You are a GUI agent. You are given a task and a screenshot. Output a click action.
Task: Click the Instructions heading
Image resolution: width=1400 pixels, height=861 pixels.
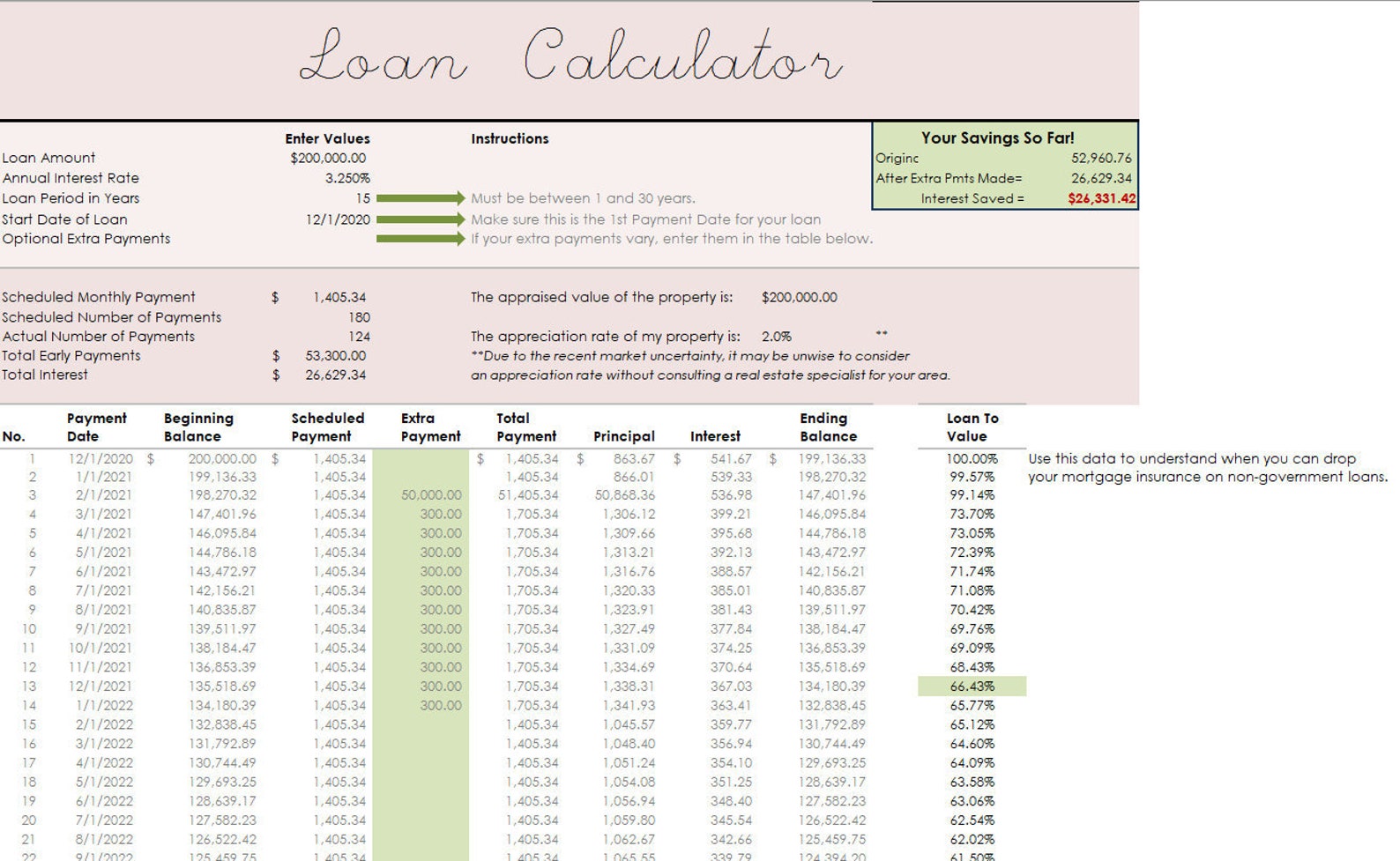[x=510, y=138]
